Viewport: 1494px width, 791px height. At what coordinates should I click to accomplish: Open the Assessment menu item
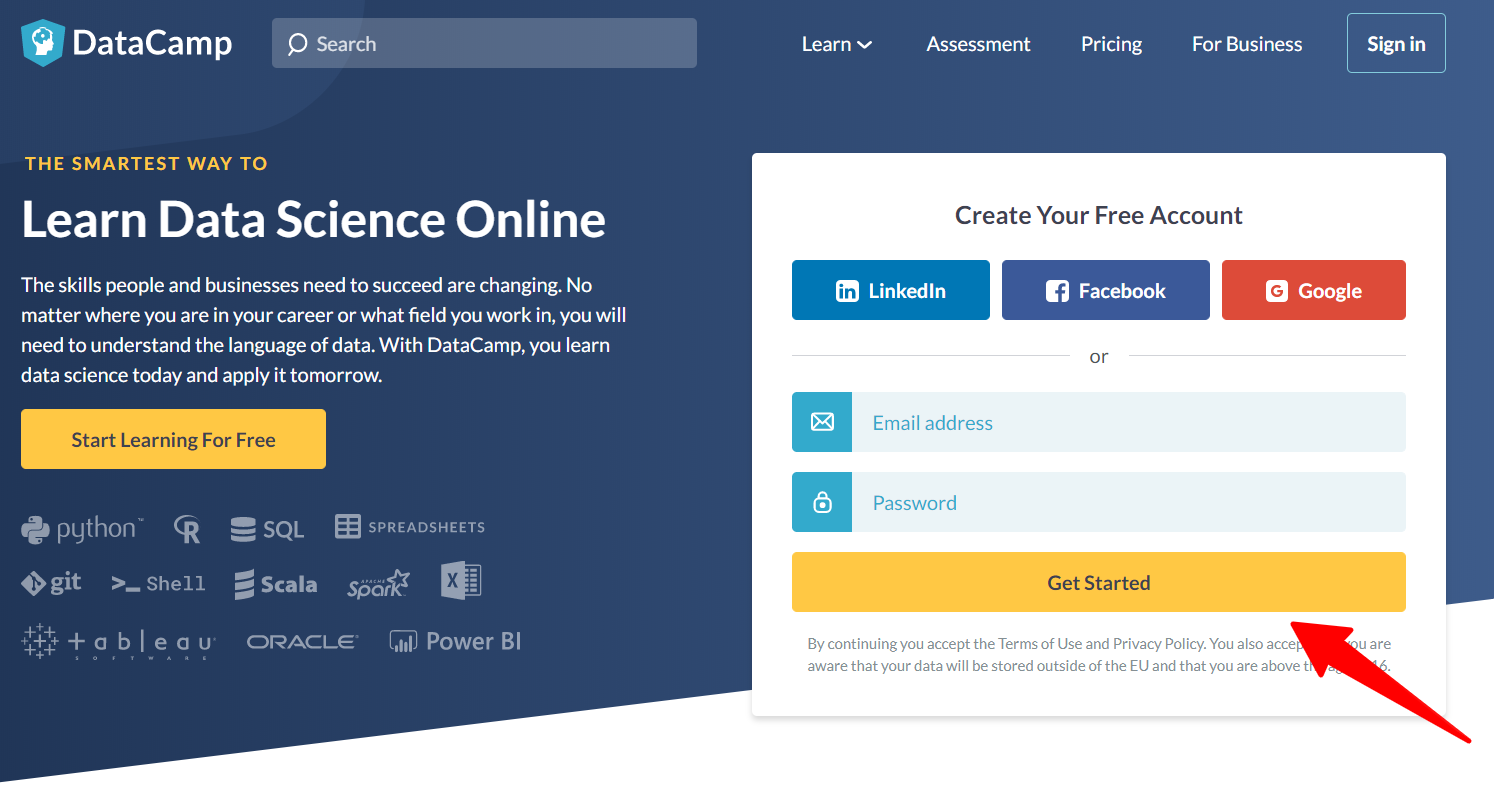coord(978,44)
